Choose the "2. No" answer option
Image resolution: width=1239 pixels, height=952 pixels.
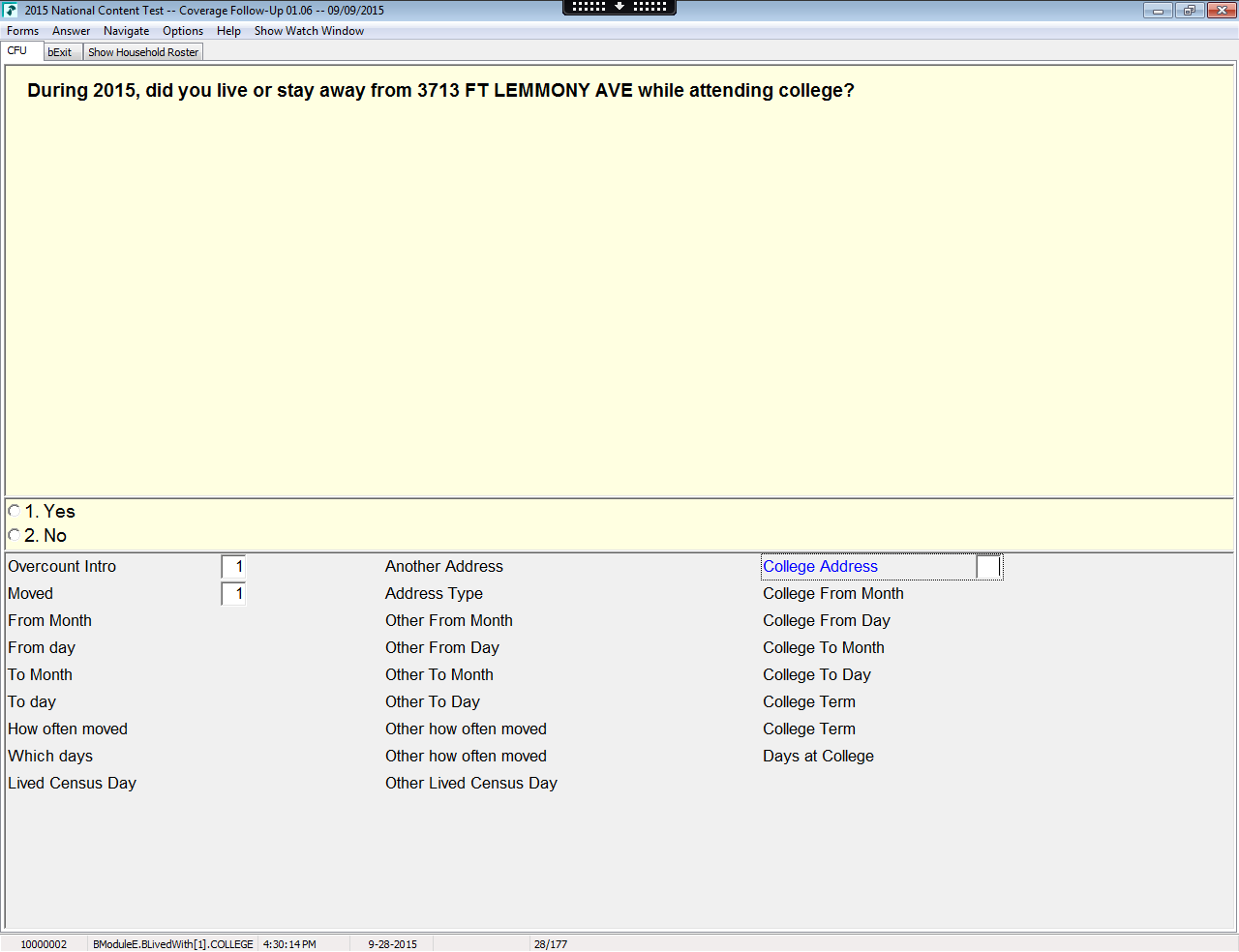coord(15,536)
